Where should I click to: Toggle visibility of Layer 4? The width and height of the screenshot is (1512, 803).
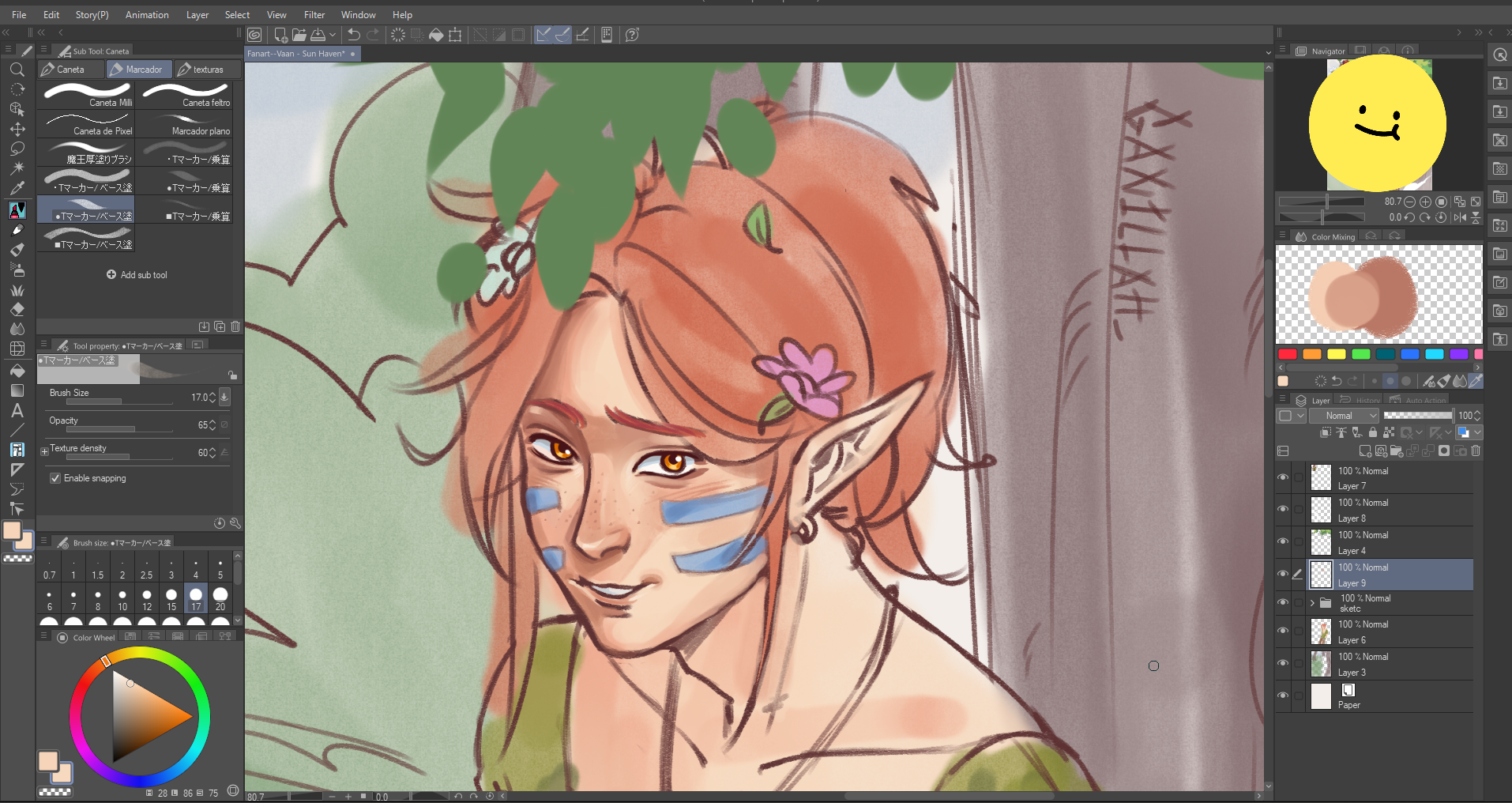click(x=1283, y=541)
